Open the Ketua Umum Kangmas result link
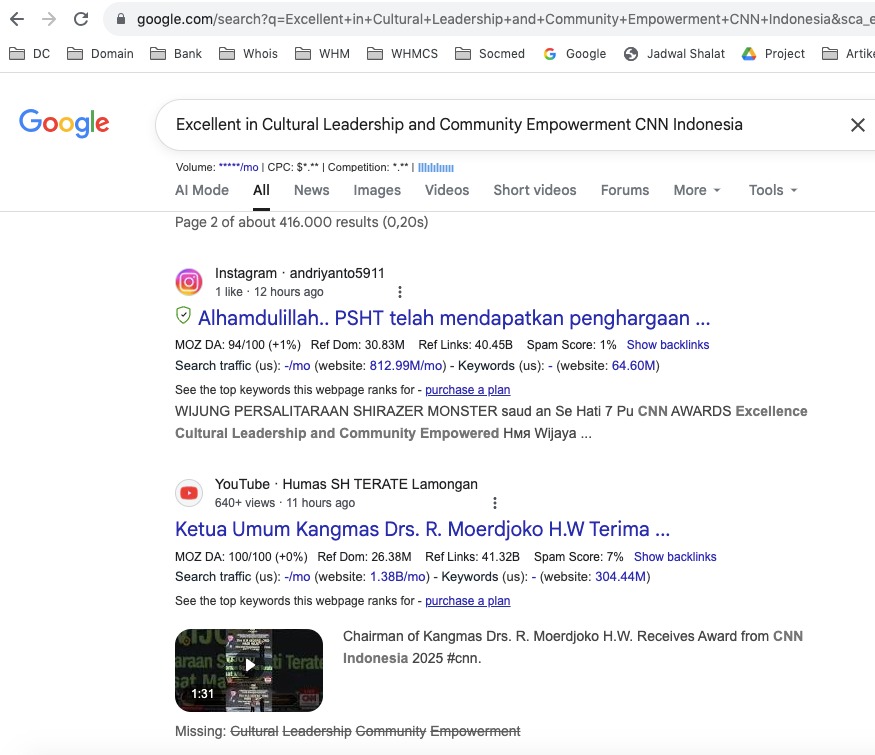This screenshot has width=875, height=755. point(422,529)
